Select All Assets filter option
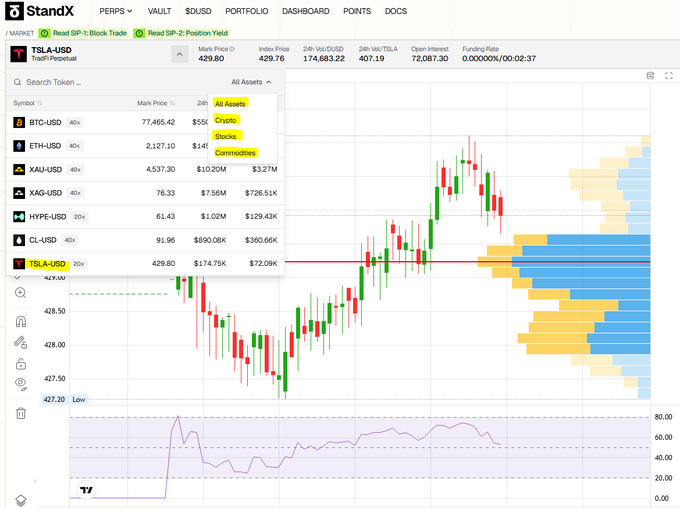Screen dimensions: 680x509 click(230, 104)
